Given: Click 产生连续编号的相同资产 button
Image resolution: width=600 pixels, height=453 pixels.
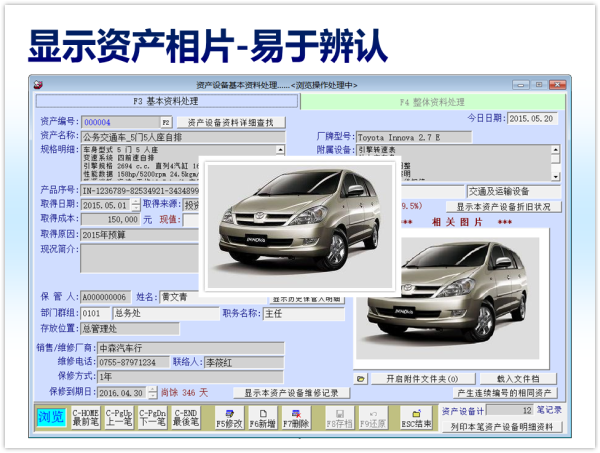Looking at the screenshot, I should coord(505,393).
